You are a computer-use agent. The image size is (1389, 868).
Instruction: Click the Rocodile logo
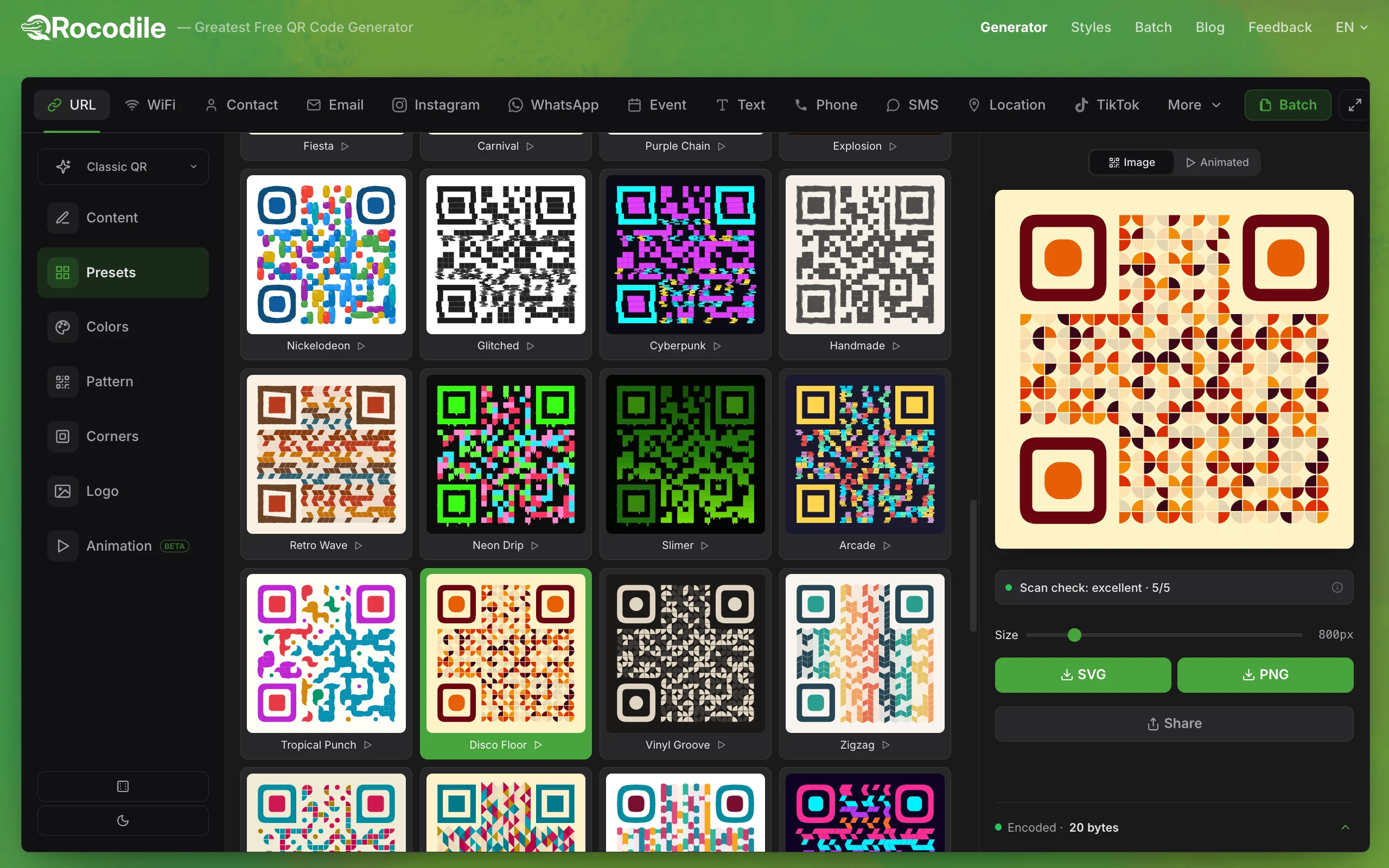point(93,27)
